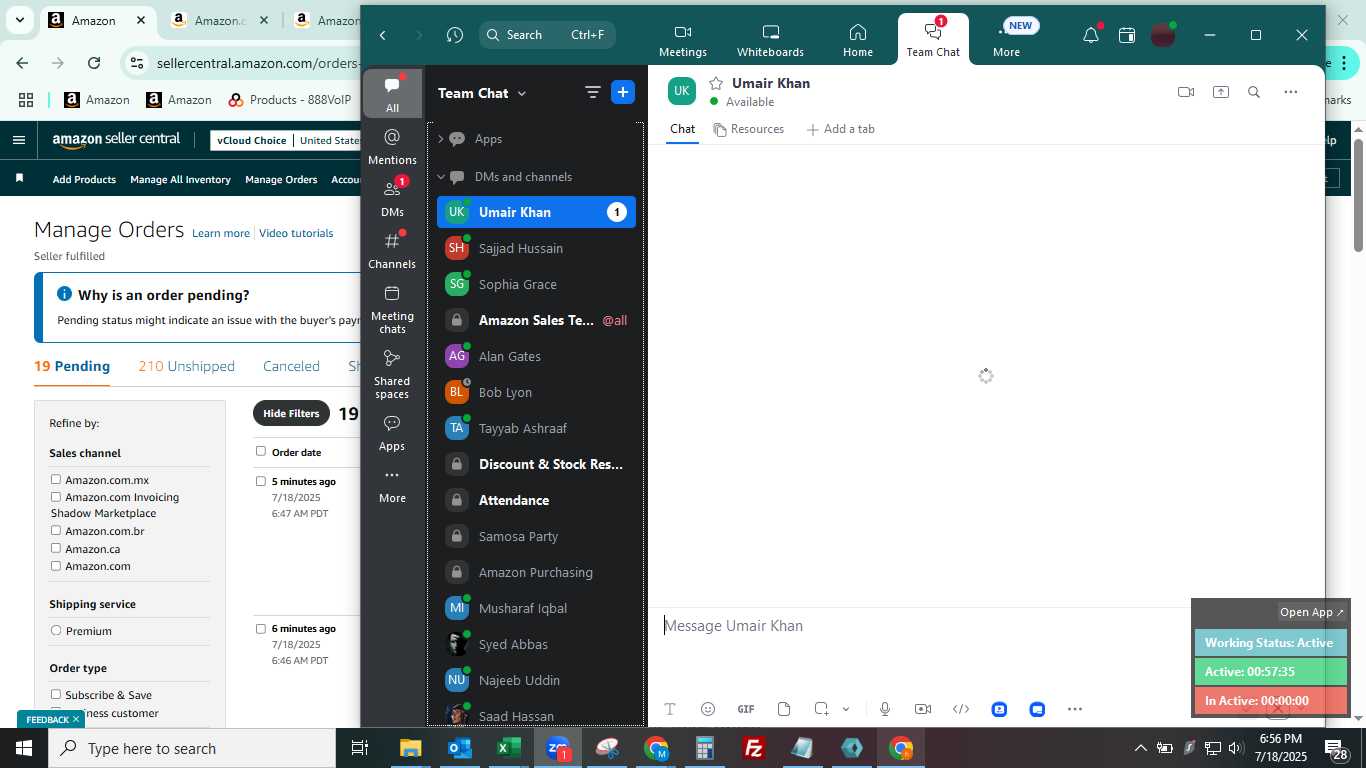This screenshot has width=1366, height=768.
Task: Click the blue new chat plus button
Action: tap(622, 92)
